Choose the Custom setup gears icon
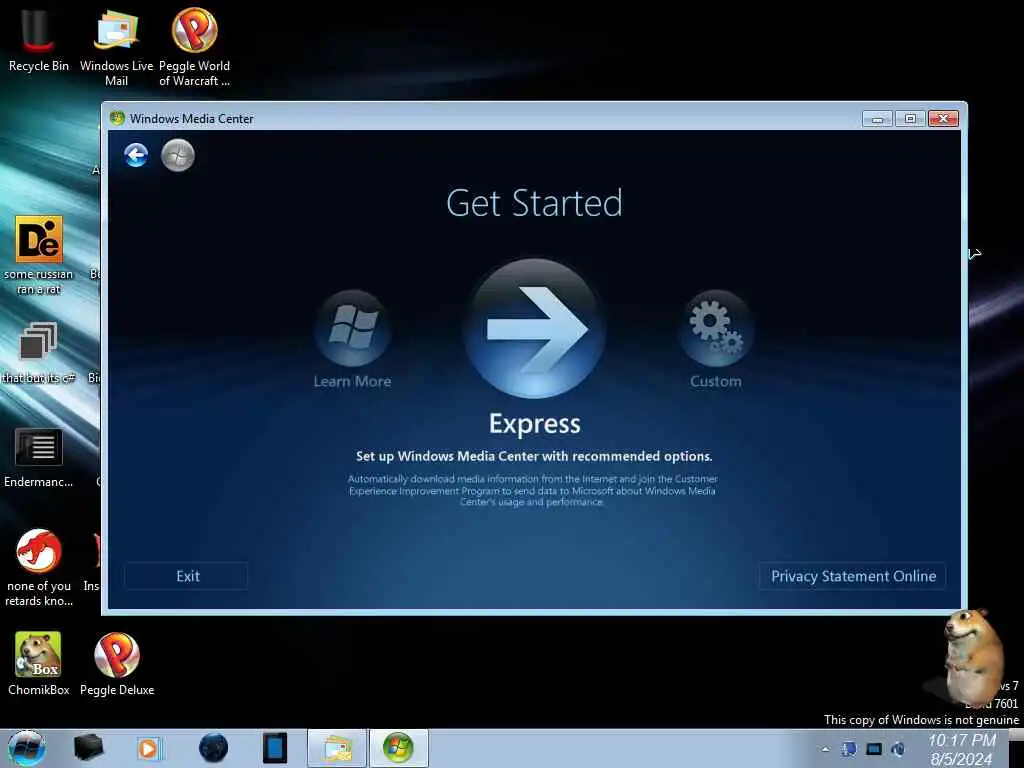The width and height of the screenshot is (1024, 768). click(716, 328)
